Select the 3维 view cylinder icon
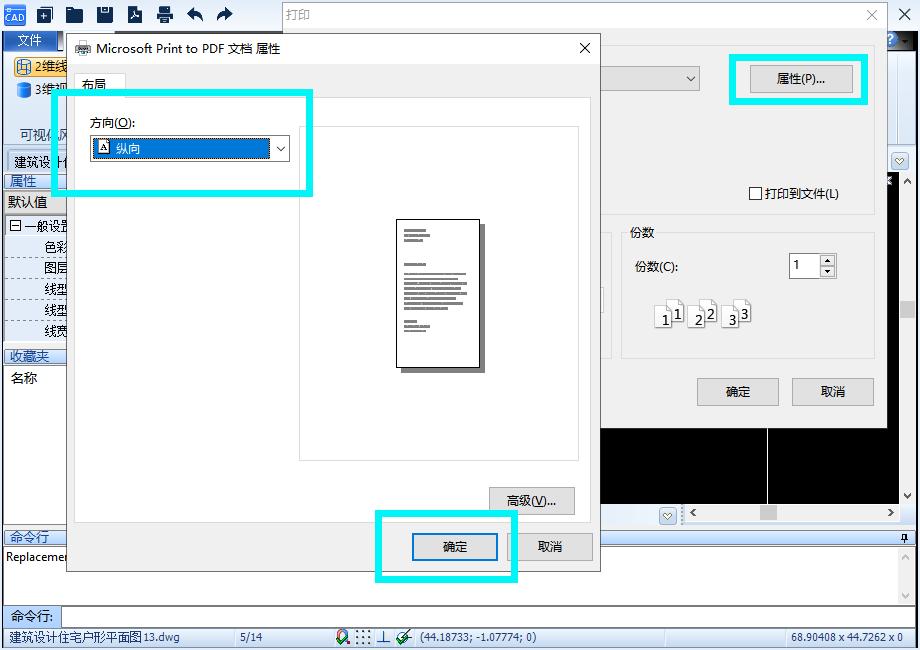Image resolution: width=920 pixels, height=650 pixels. (23, 90)
